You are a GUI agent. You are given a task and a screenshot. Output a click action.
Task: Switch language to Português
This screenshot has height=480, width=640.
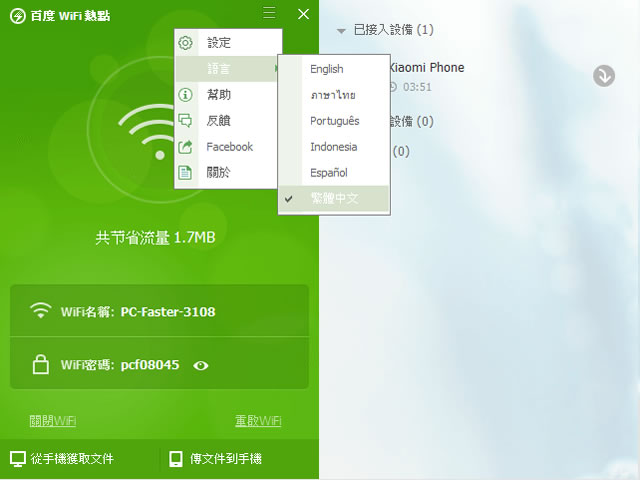(334, 121)
